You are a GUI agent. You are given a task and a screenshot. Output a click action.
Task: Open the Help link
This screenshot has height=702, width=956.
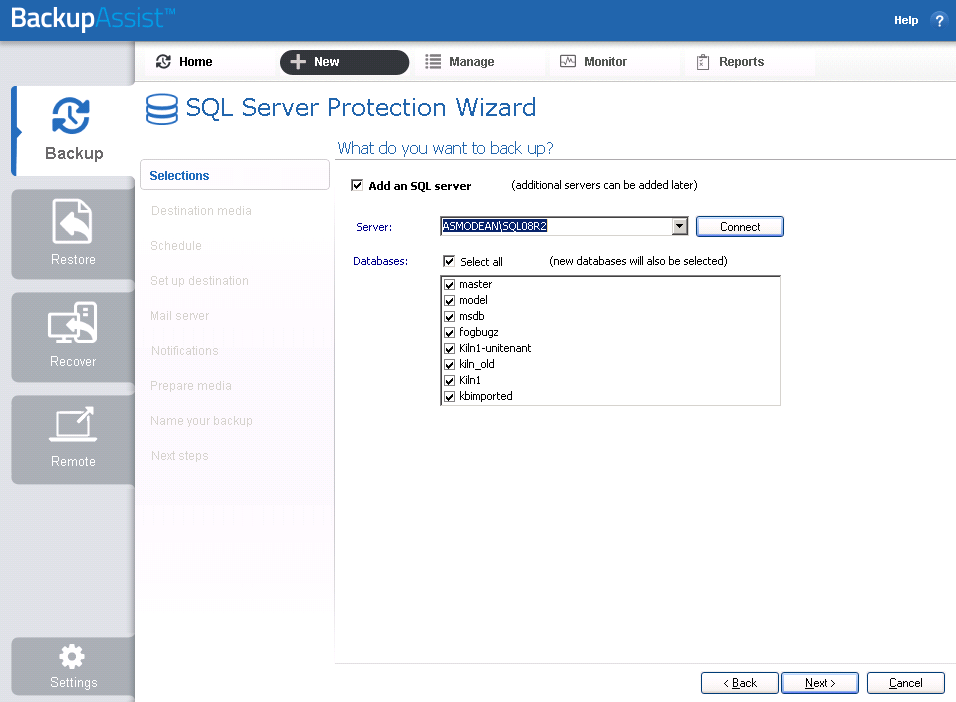coord(906,20)
